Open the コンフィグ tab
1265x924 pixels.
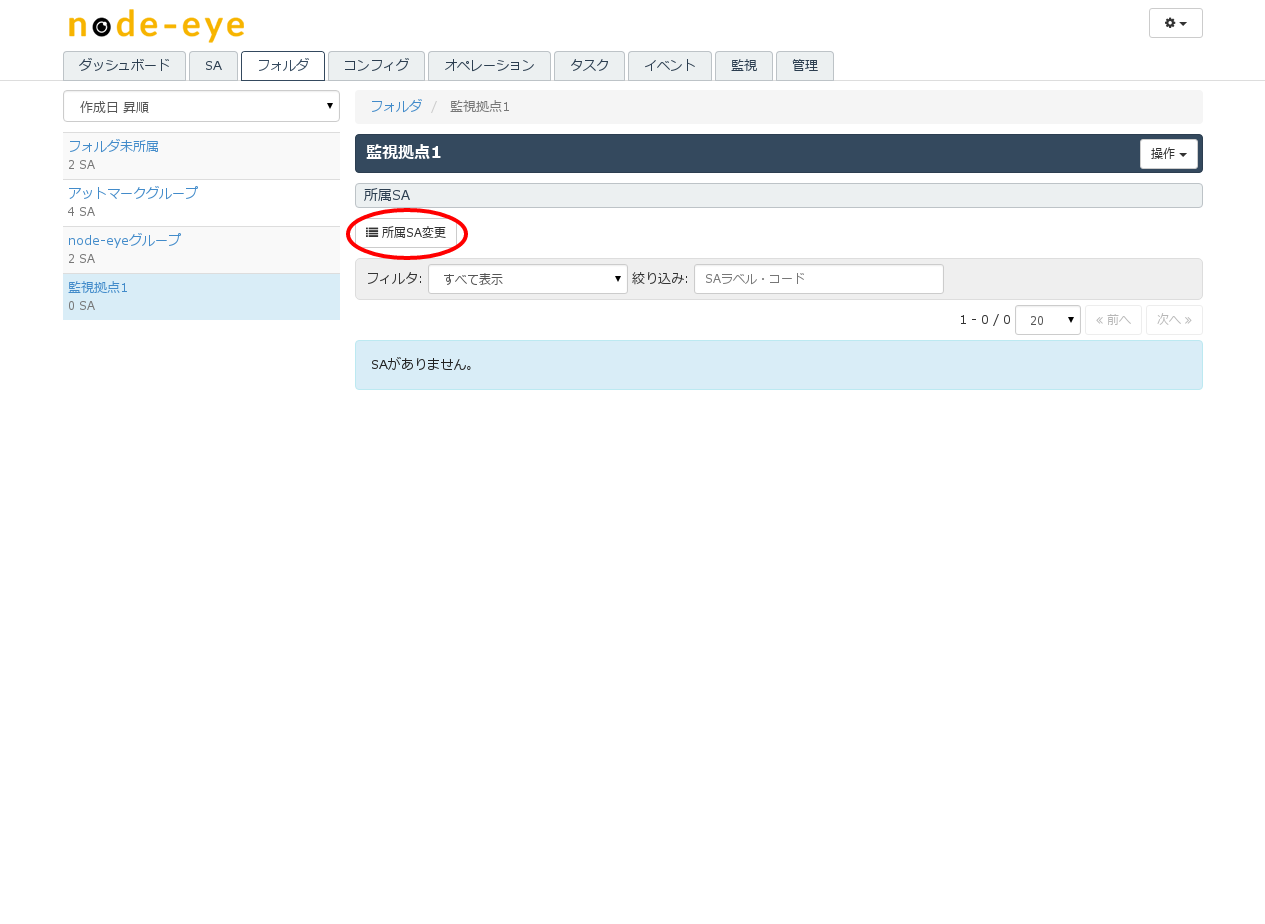pos(376,65)
